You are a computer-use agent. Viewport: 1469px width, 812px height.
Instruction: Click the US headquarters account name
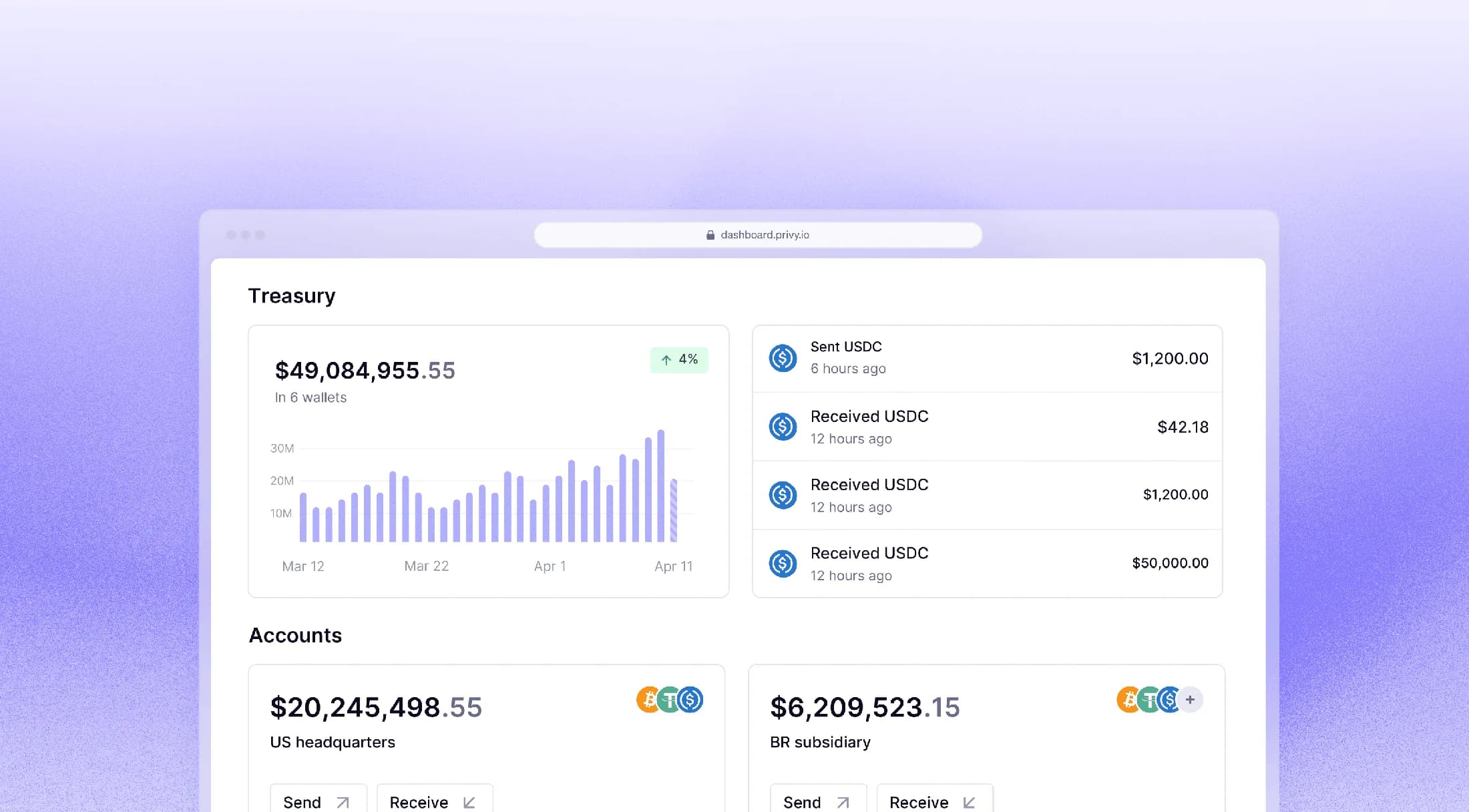(x=333, y=743)
